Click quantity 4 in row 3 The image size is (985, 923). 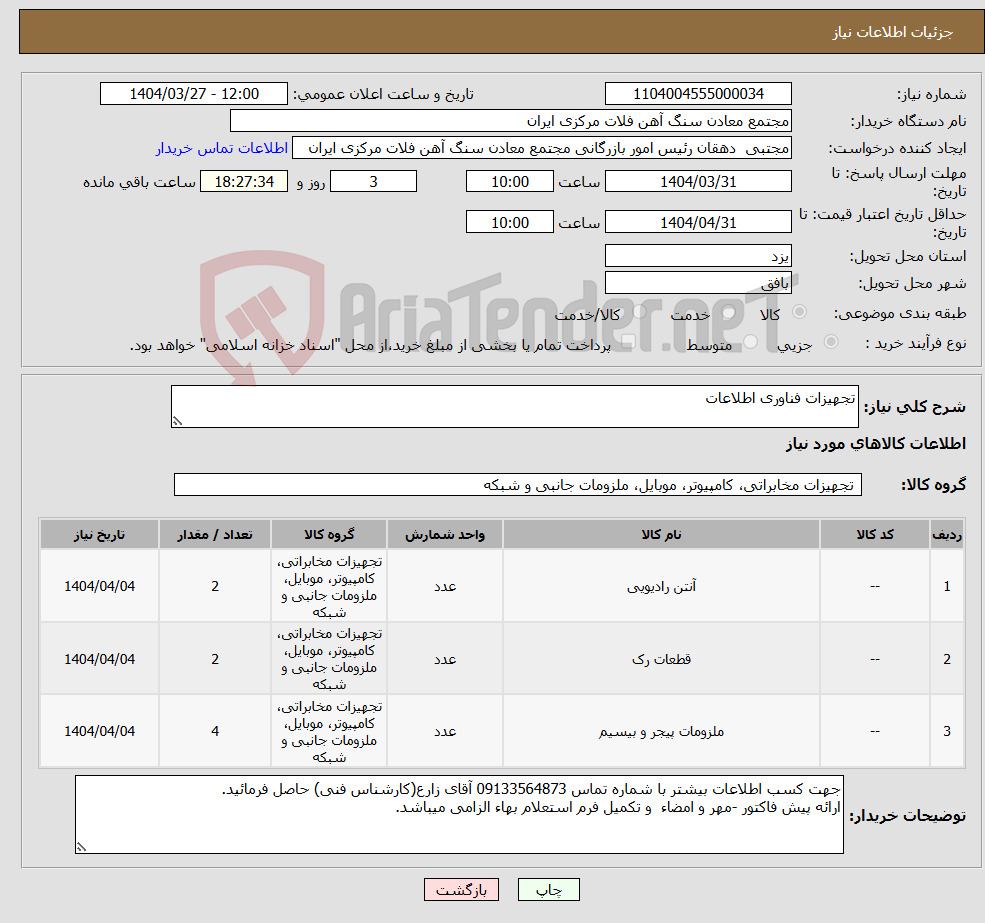(x=215, y=731)
